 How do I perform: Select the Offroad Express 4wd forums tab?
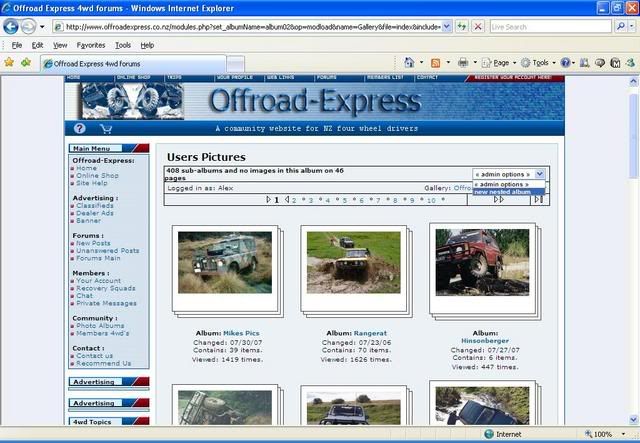point(133,64)
